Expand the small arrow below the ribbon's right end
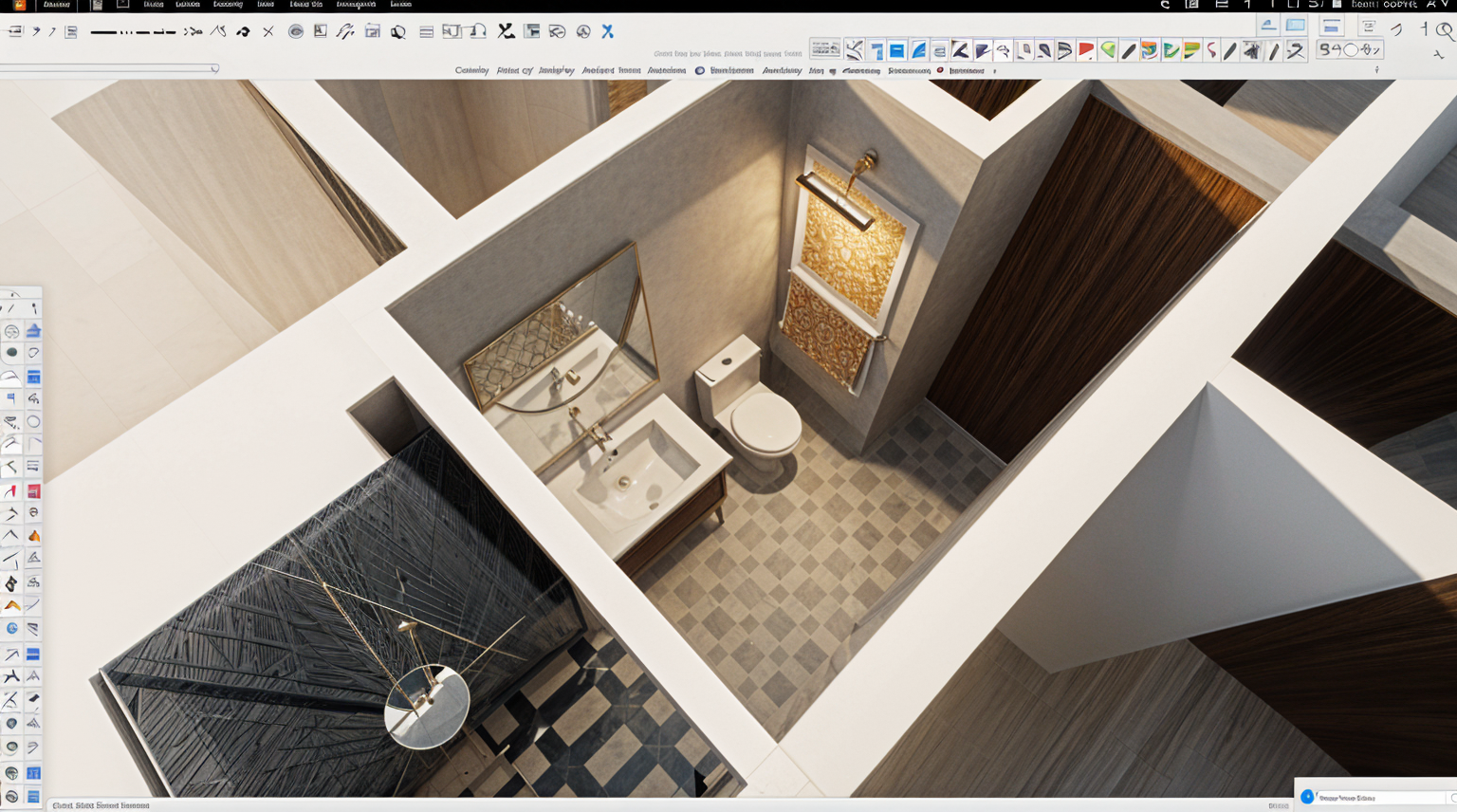Viewport: 1457px width, 812px height. point(1376,70)
